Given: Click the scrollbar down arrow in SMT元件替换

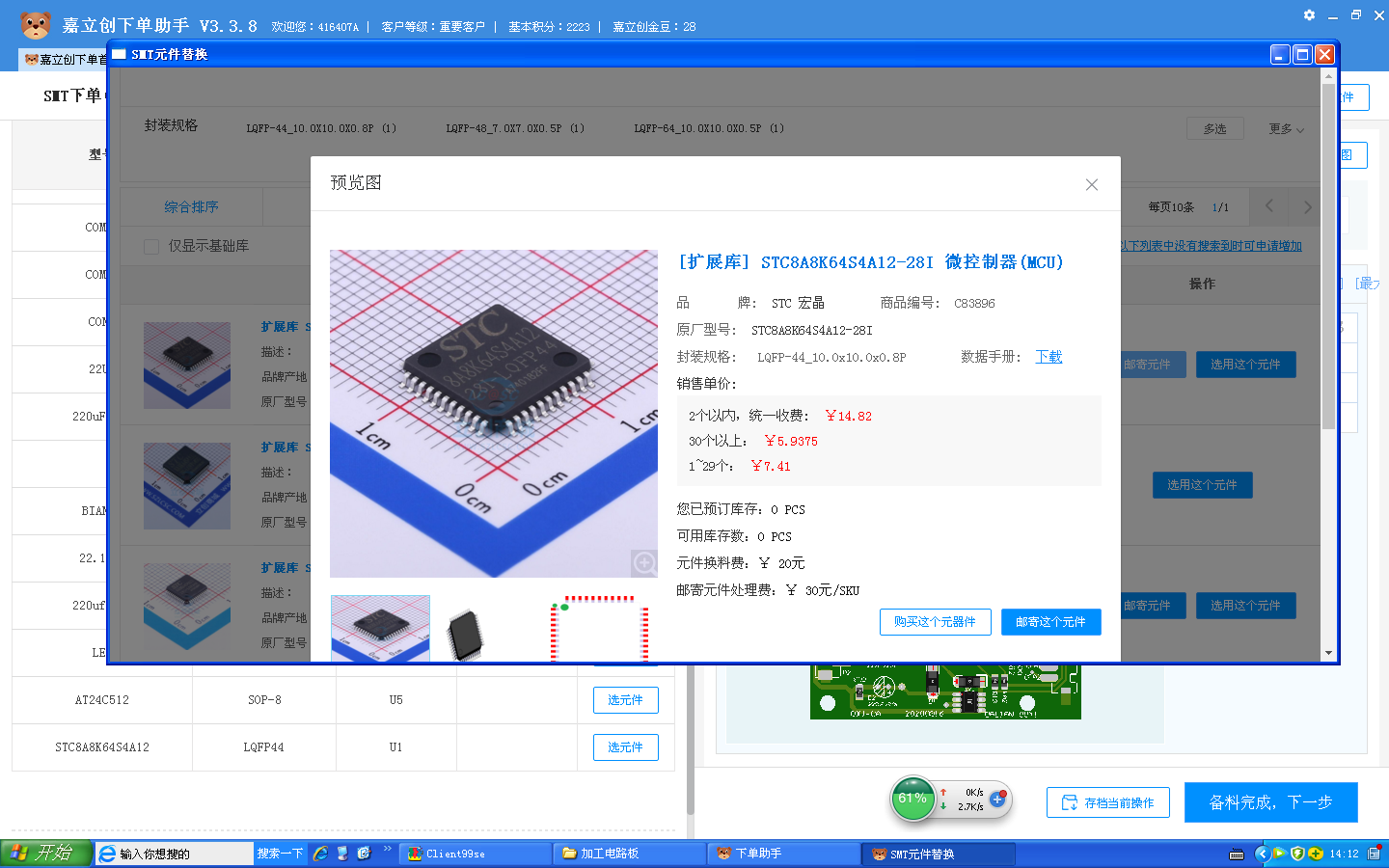Looking at the screenshot, I should [1328, 653].
